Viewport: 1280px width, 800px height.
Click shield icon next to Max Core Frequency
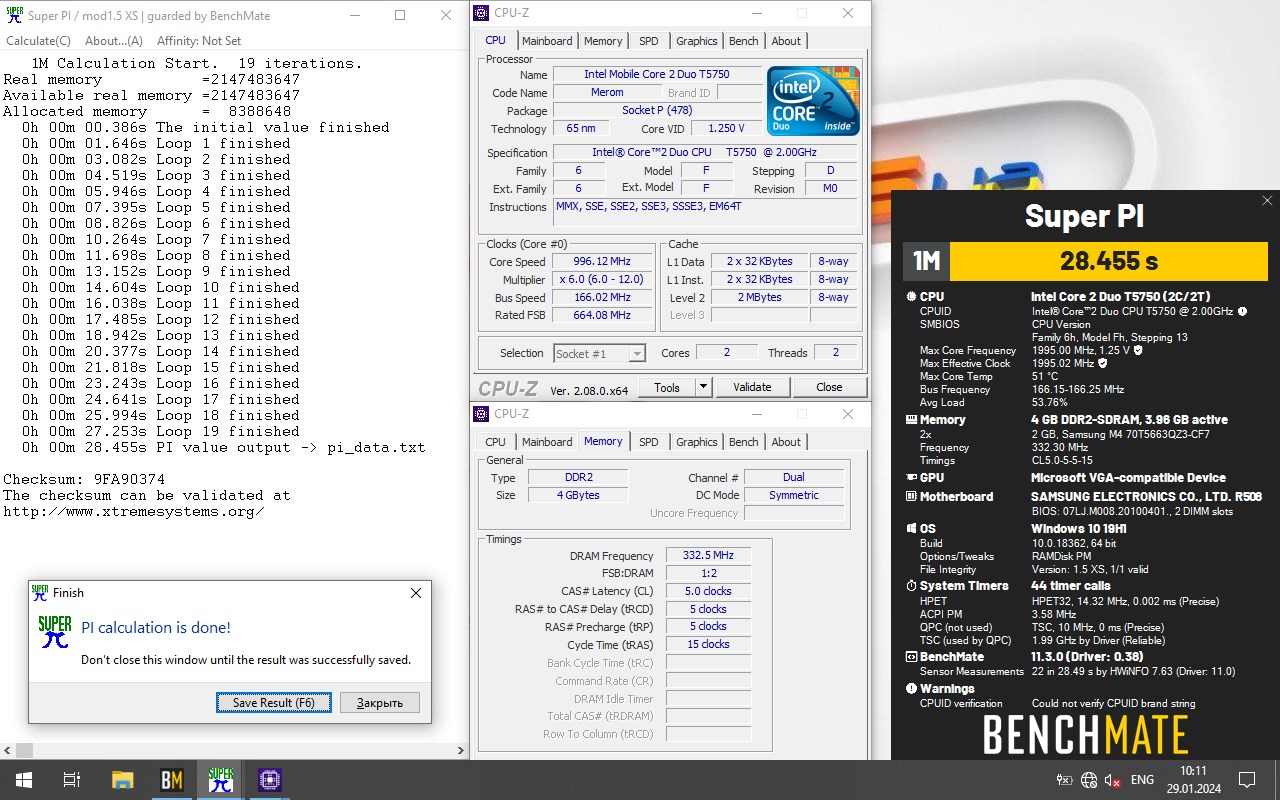click(1138, 351)
